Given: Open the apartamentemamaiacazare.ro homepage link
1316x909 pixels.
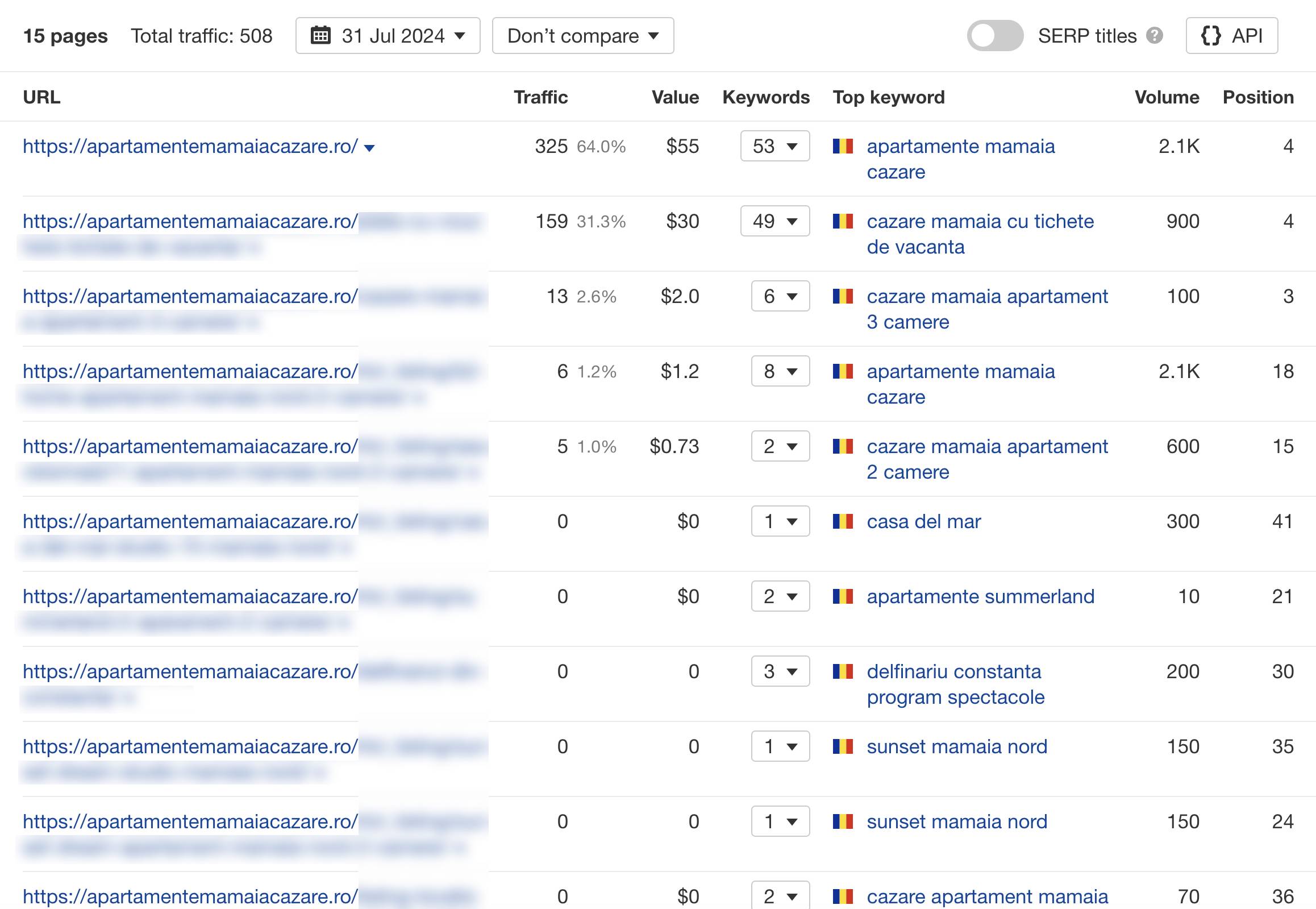Looking at the screenshot, I should coord(190,146).
